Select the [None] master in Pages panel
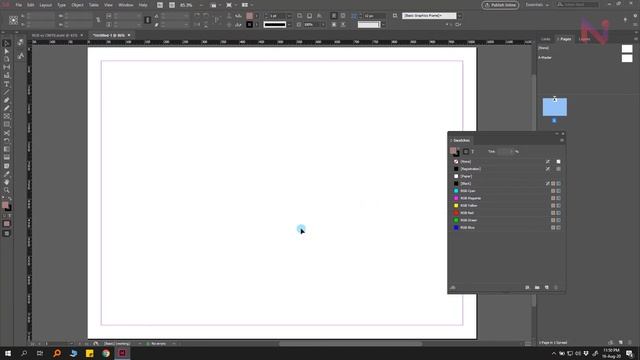Screen dimensions: 640x360 coord(585,48)
